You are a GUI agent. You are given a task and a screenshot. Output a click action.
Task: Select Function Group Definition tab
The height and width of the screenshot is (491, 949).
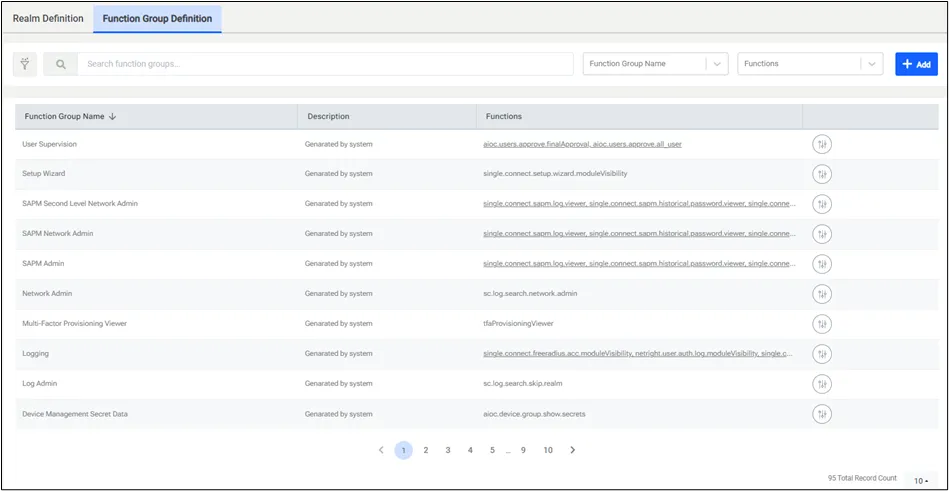pos(157,18)
